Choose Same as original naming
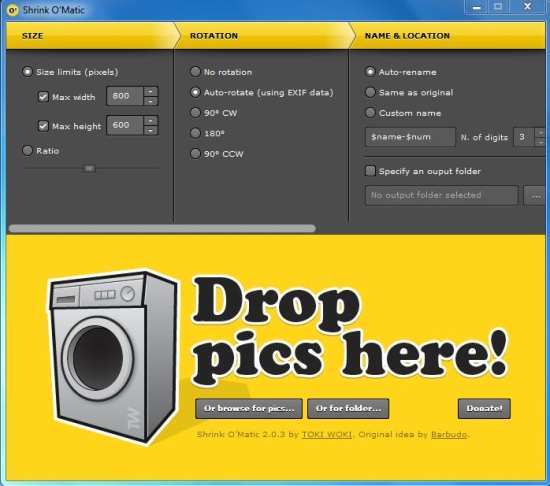550x486 pixels. click(x=370, y=92)
